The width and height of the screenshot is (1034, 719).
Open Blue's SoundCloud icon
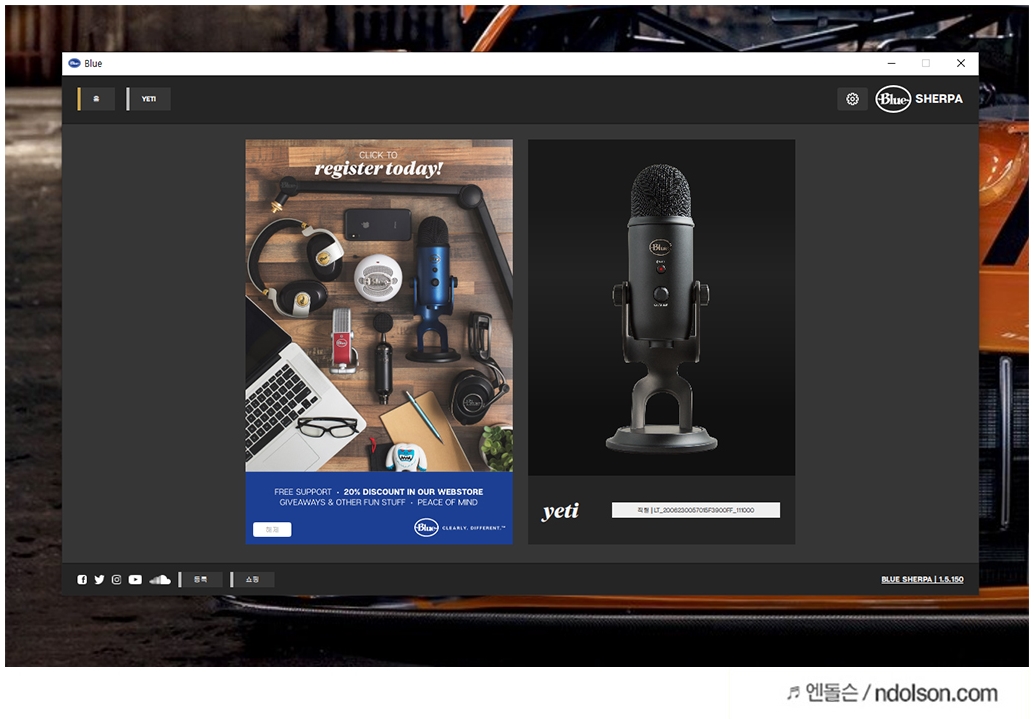pos(160,580)
